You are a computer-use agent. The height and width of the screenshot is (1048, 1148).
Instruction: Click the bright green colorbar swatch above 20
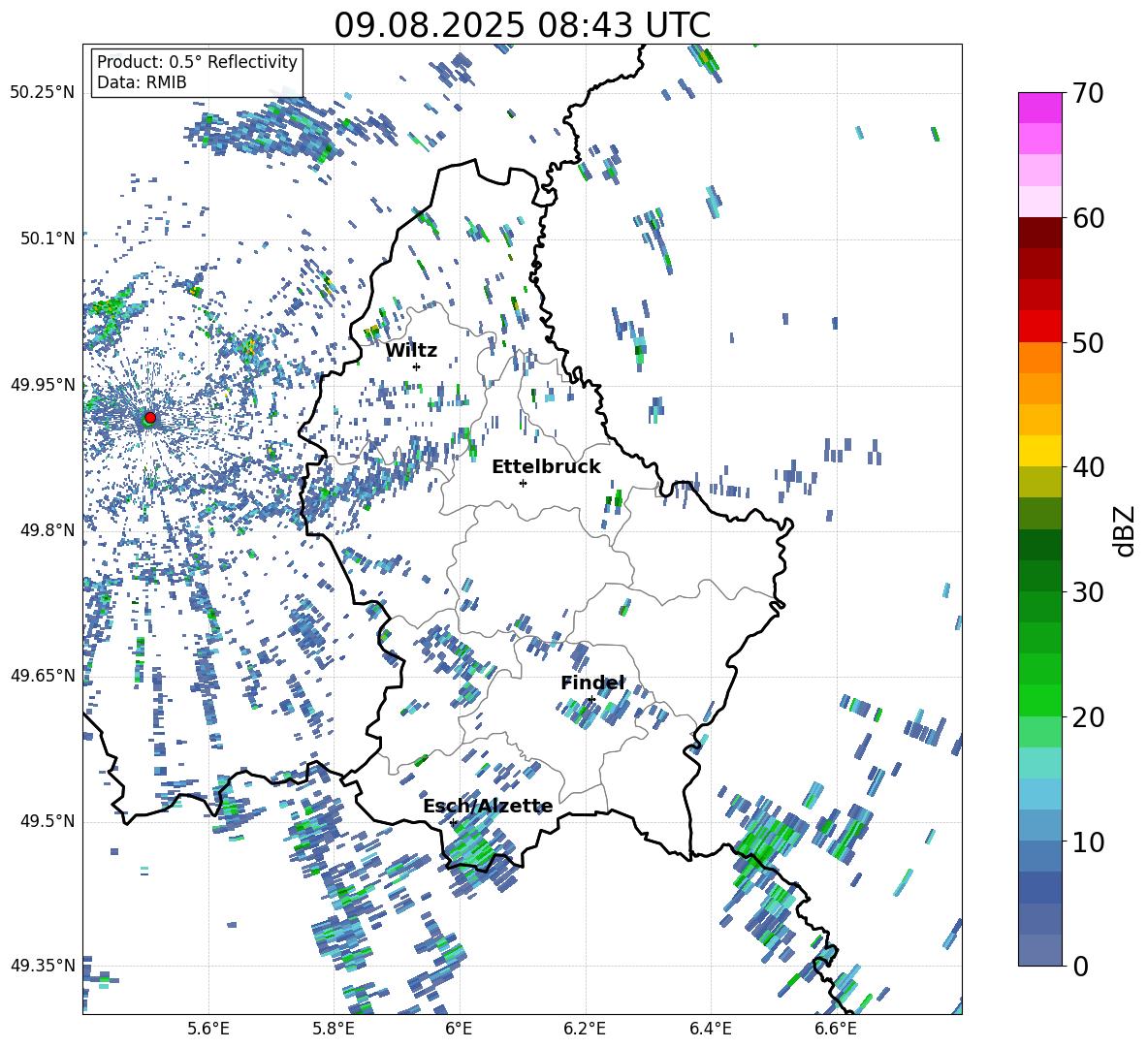1040,700
